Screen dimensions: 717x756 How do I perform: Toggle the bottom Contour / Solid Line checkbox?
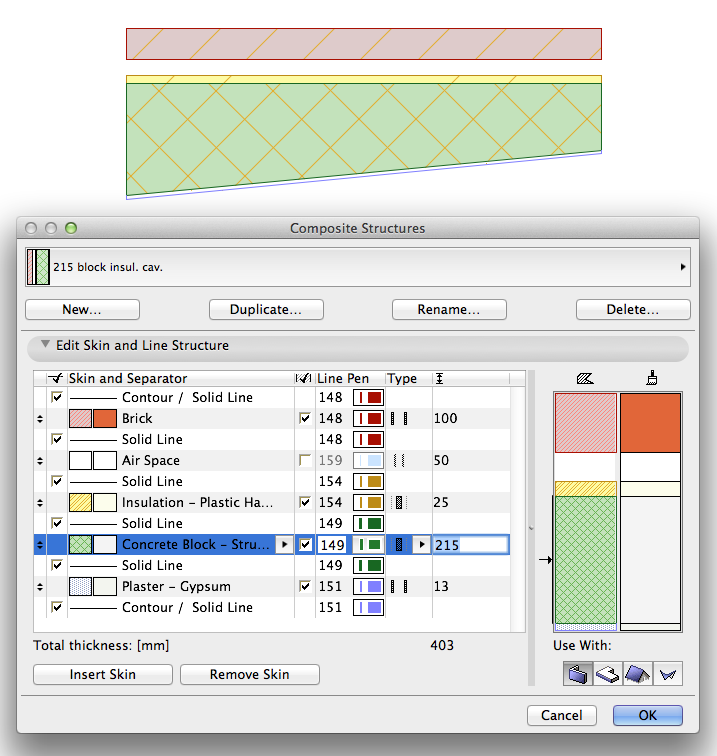(57, 607)
